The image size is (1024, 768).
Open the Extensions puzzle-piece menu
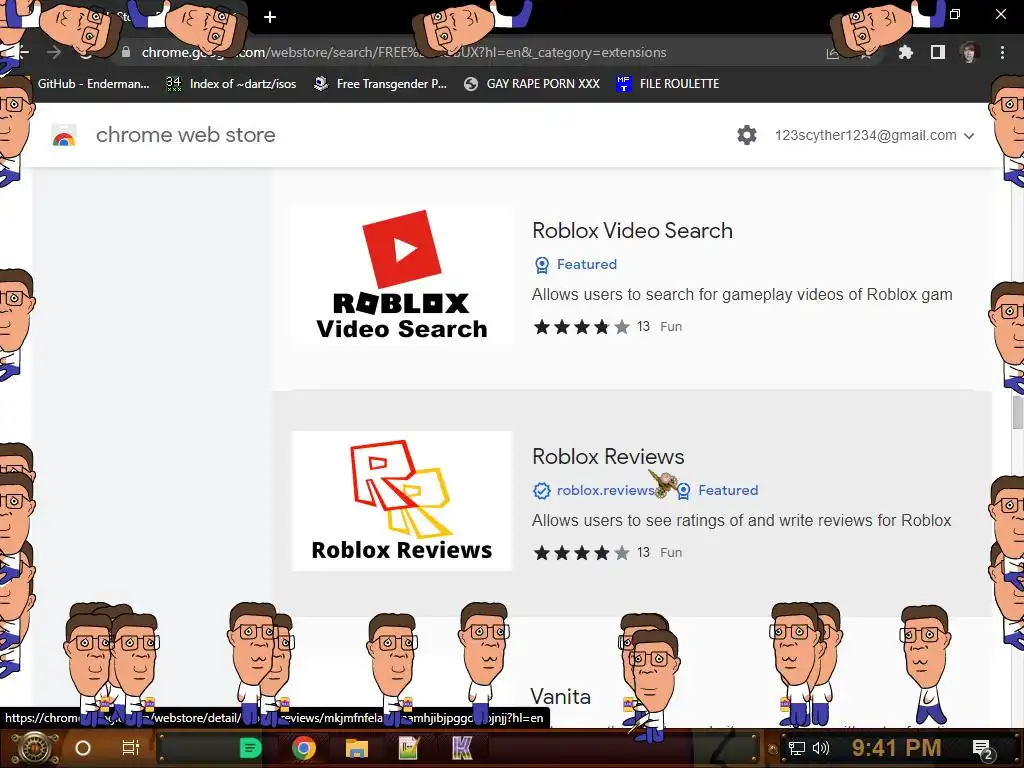(905, 52)
